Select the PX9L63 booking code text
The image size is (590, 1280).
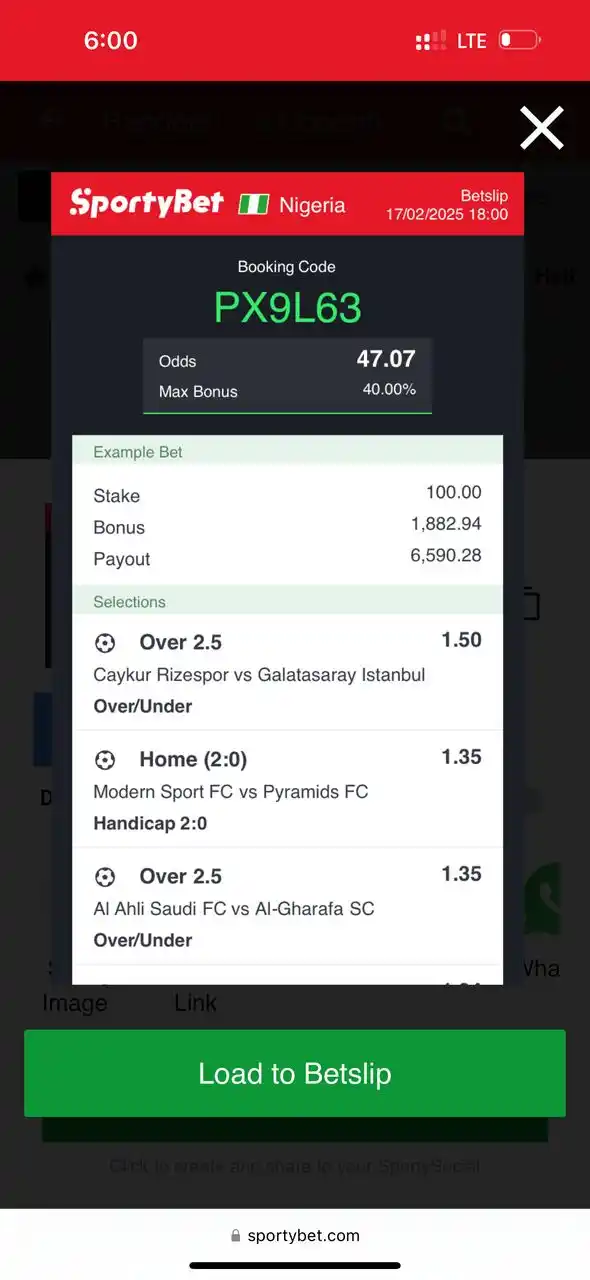pos(288,308)
